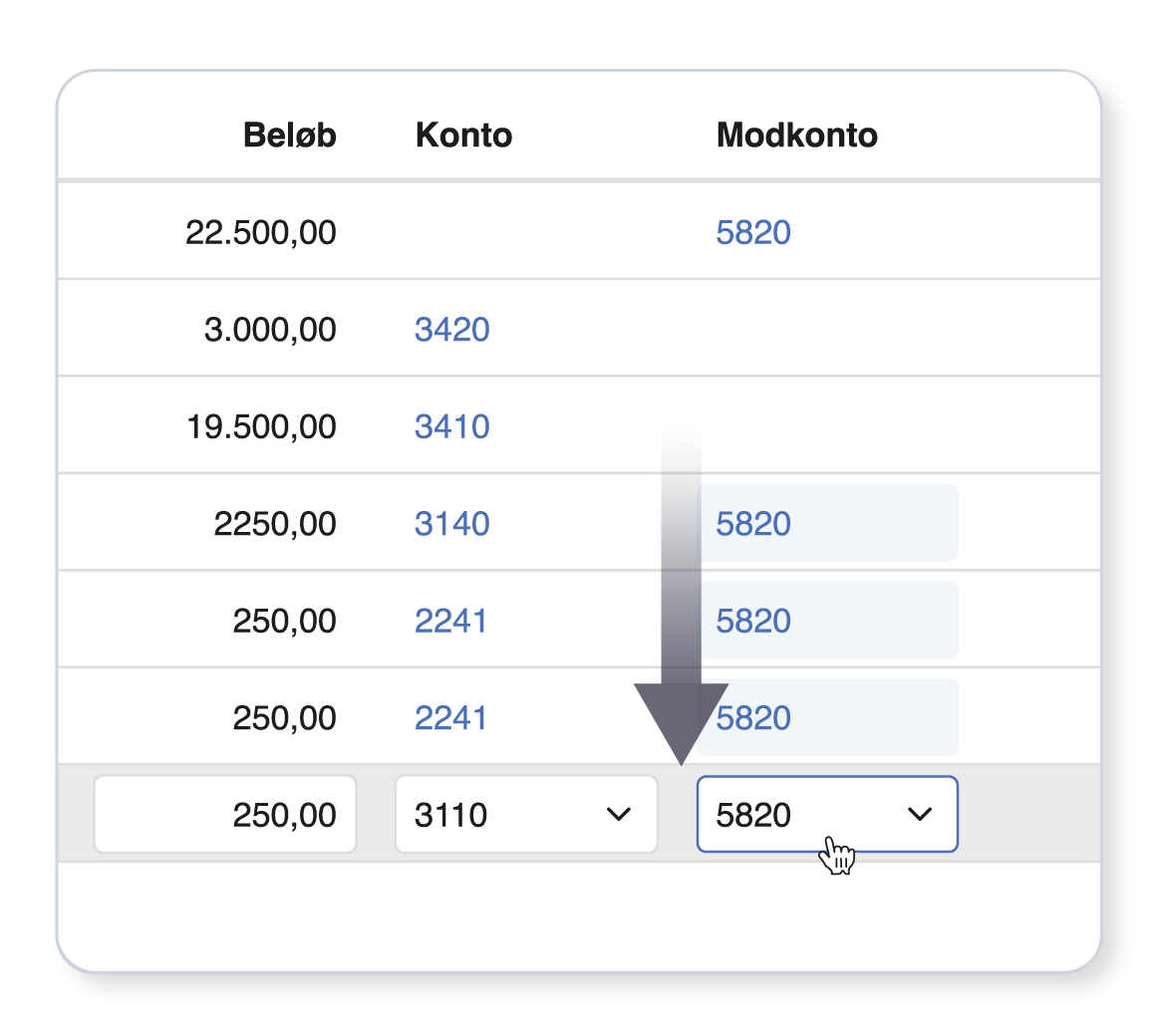Open Konto link 3420
The image size is (1162, 1036).
pyautogui.click(x=452, y=330)
